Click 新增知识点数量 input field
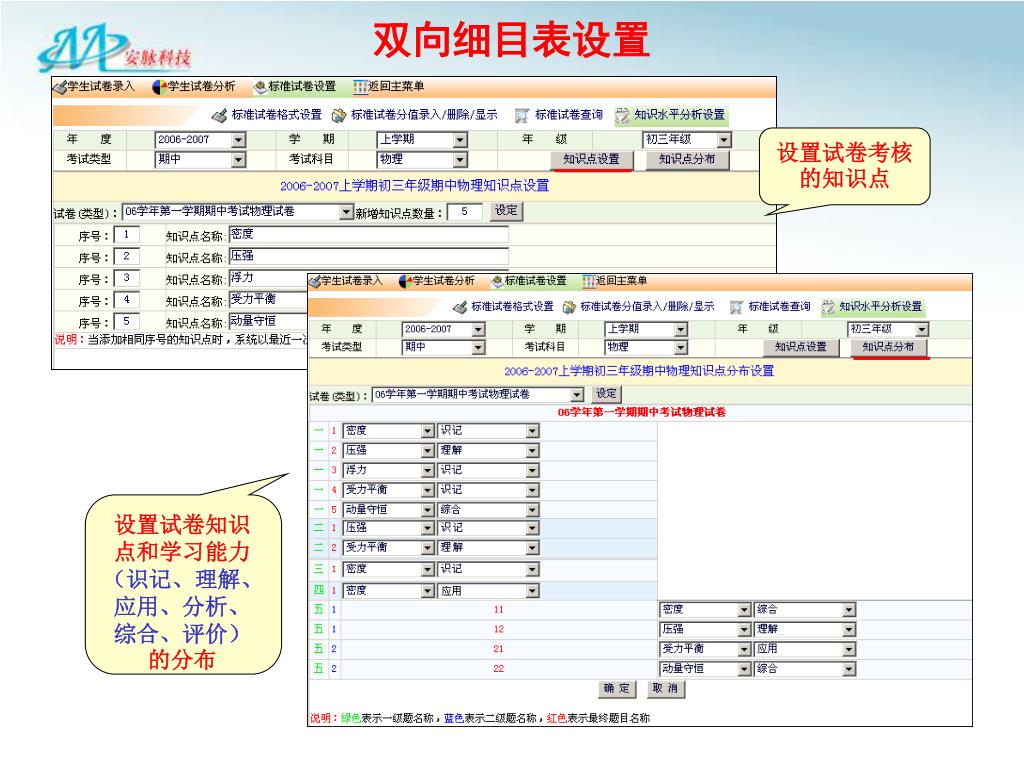 point(465,212)
